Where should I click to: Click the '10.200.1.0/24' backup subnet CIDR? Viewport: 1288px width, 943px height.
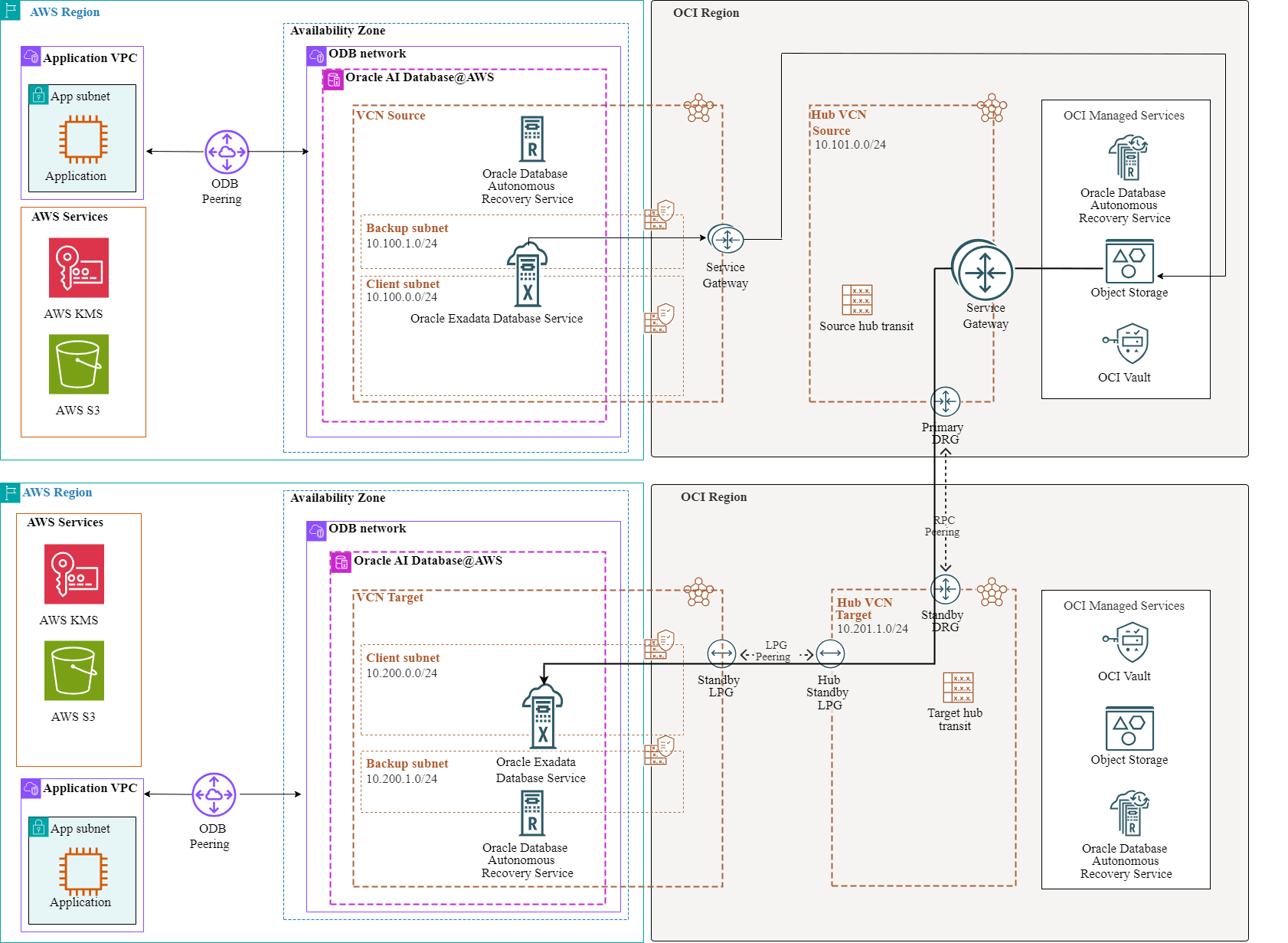pyautogui.click(x=401, y=779)
